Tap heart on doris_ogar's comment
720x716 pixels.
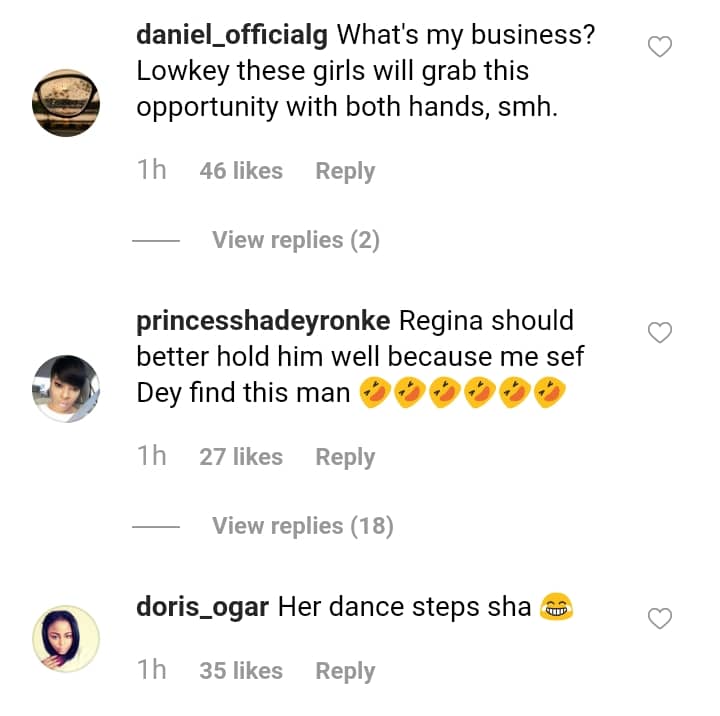(660, 619)
